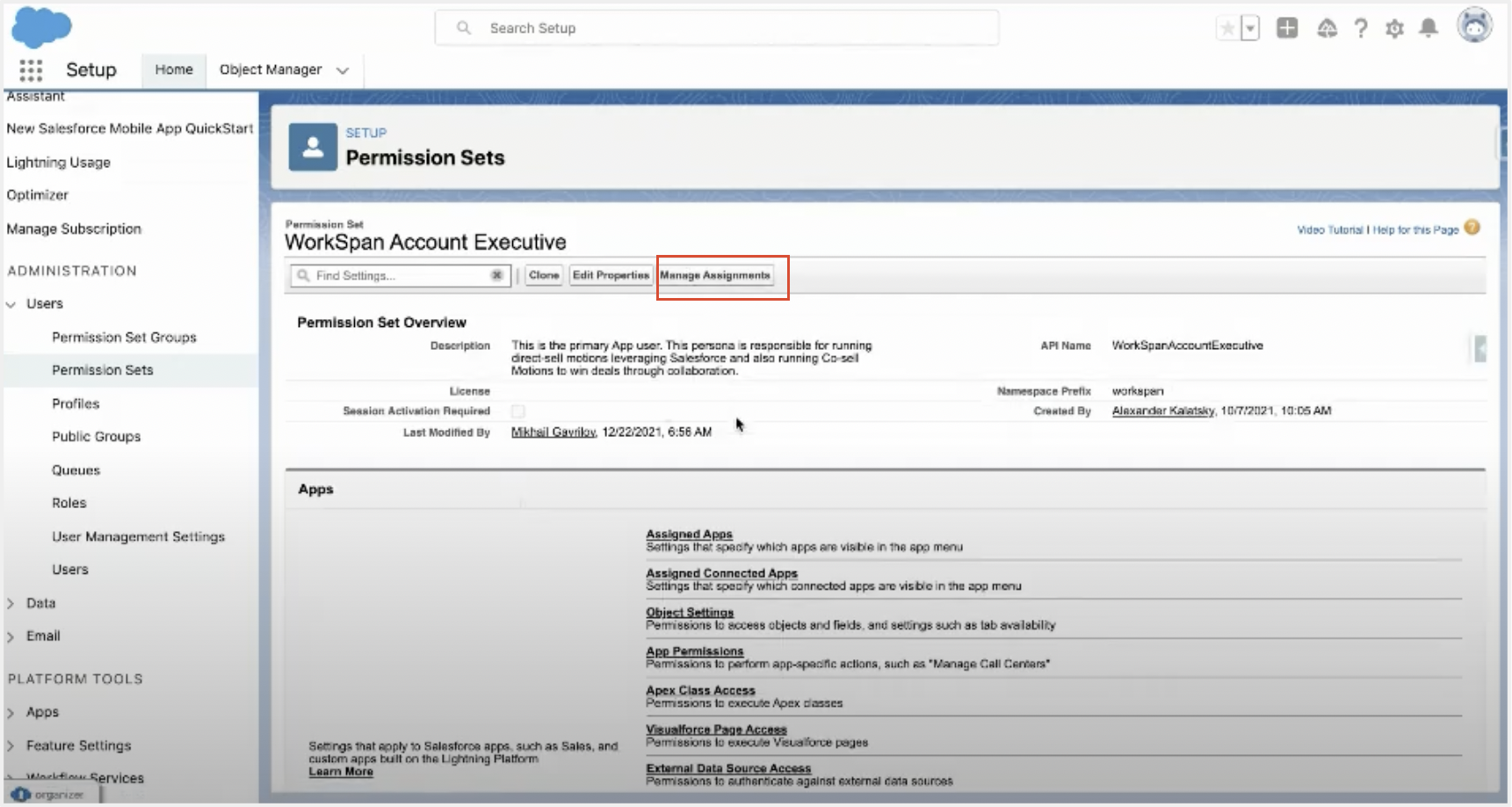The height and width of the screenshot is (807, 1512).
Task: Open the Apex Class Access link
Action: 700,690
